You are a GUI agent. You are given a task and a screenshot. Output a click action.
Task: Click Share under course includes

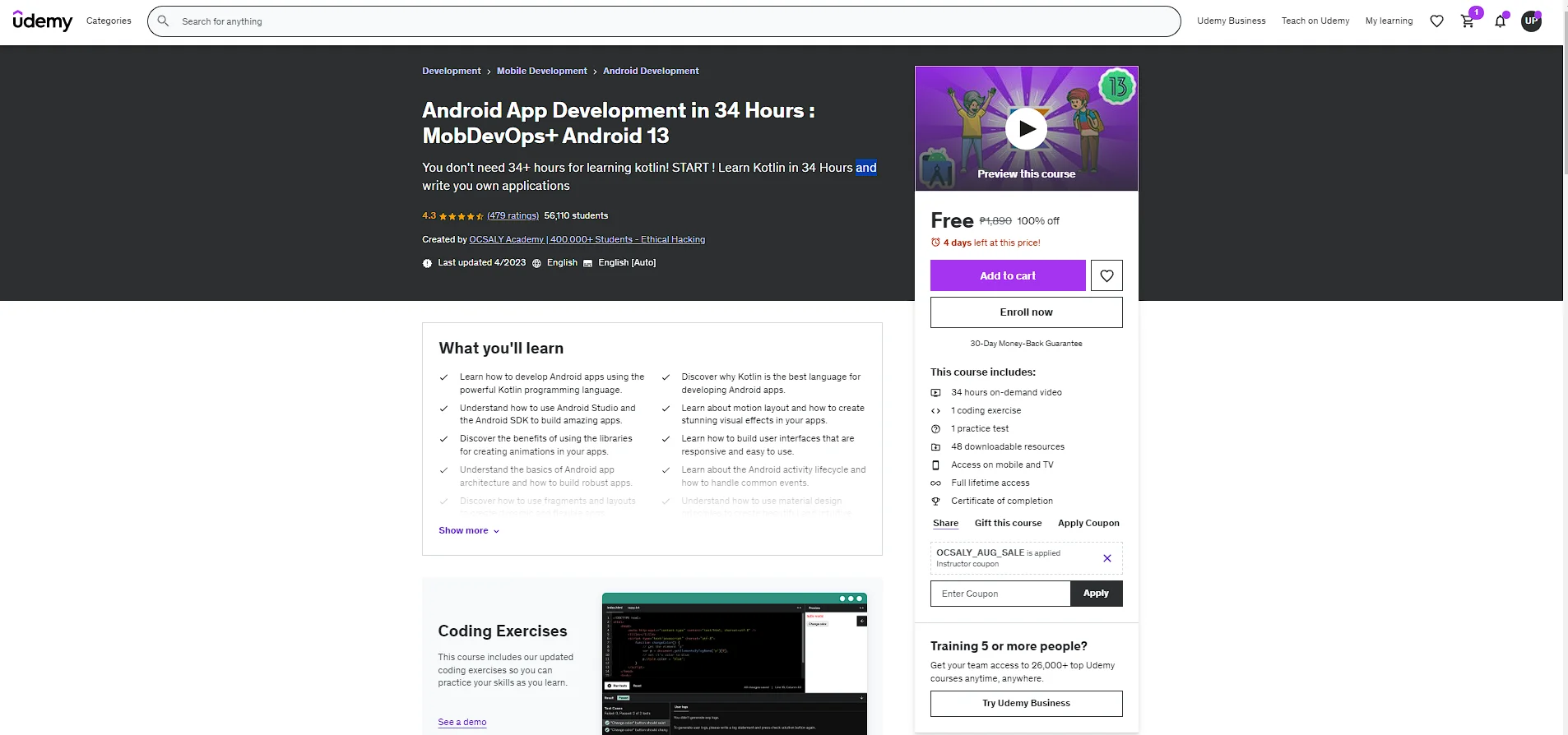[x=945, y=523]
